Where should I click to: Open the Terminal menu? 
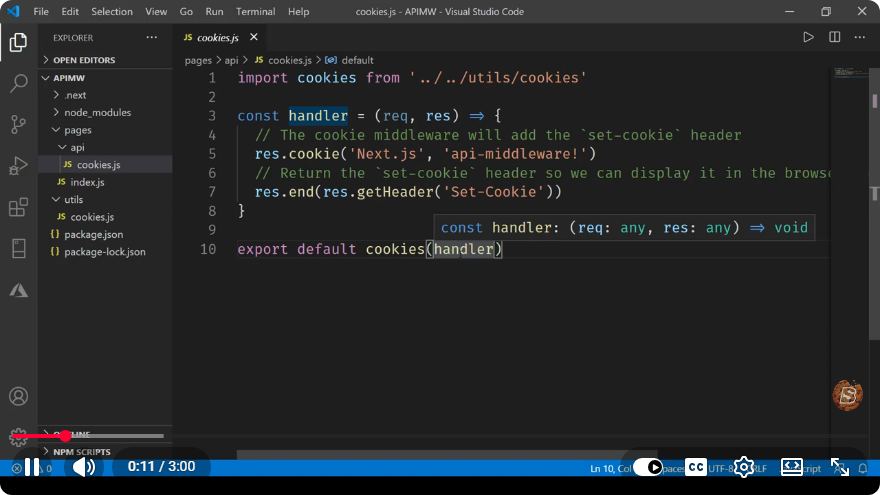click(x=255, y=11)
